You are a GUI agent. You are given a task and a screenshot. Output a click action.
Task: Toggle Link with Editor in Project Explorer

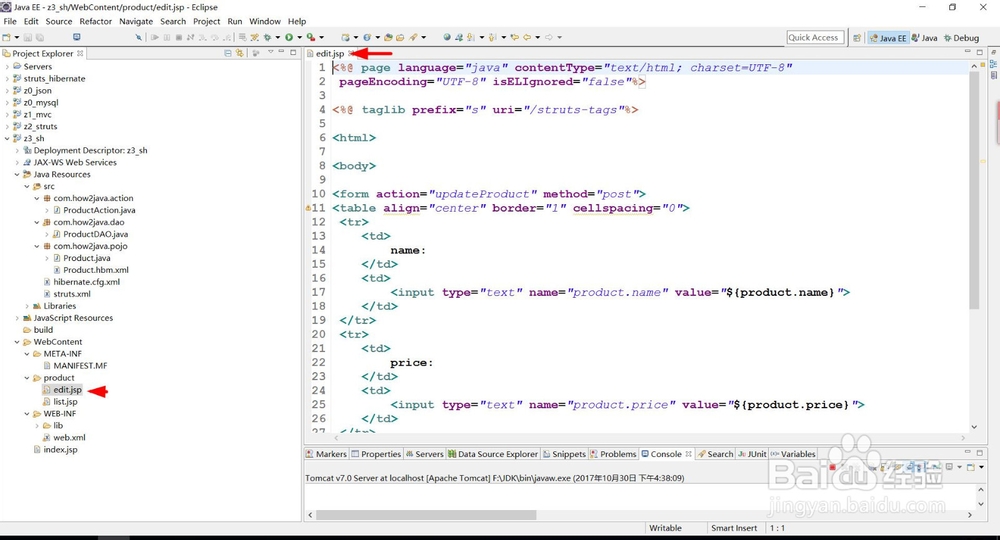coord(239,54)
